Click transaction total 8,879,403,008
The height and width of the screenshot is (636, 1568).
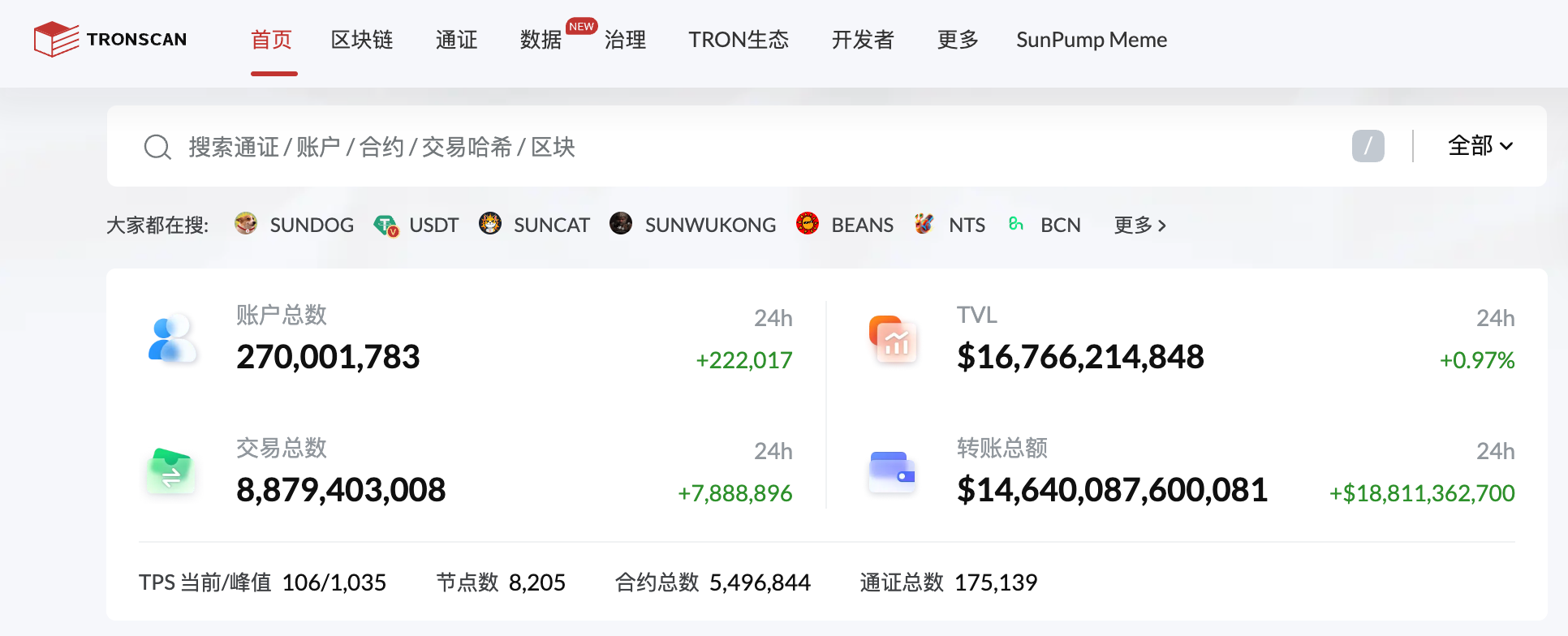pyautogui.click(x=341, y=490)
